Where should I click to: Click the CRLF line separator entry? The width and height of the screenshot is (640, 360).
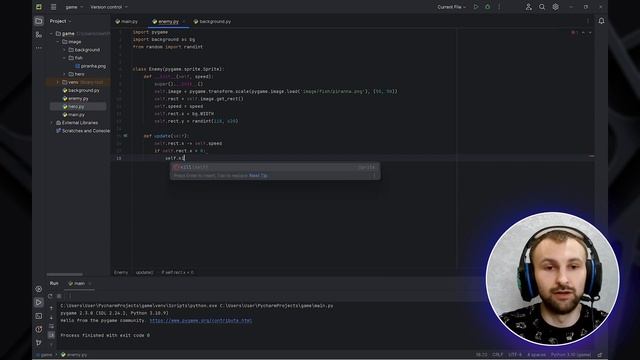point(498,355)
